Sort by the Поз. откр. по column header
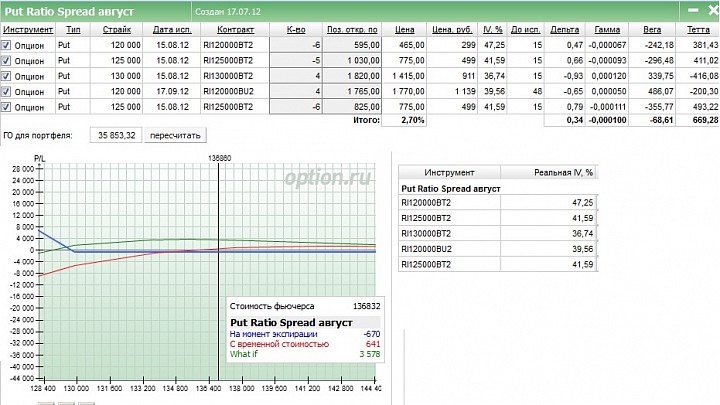 click(352, 29)
